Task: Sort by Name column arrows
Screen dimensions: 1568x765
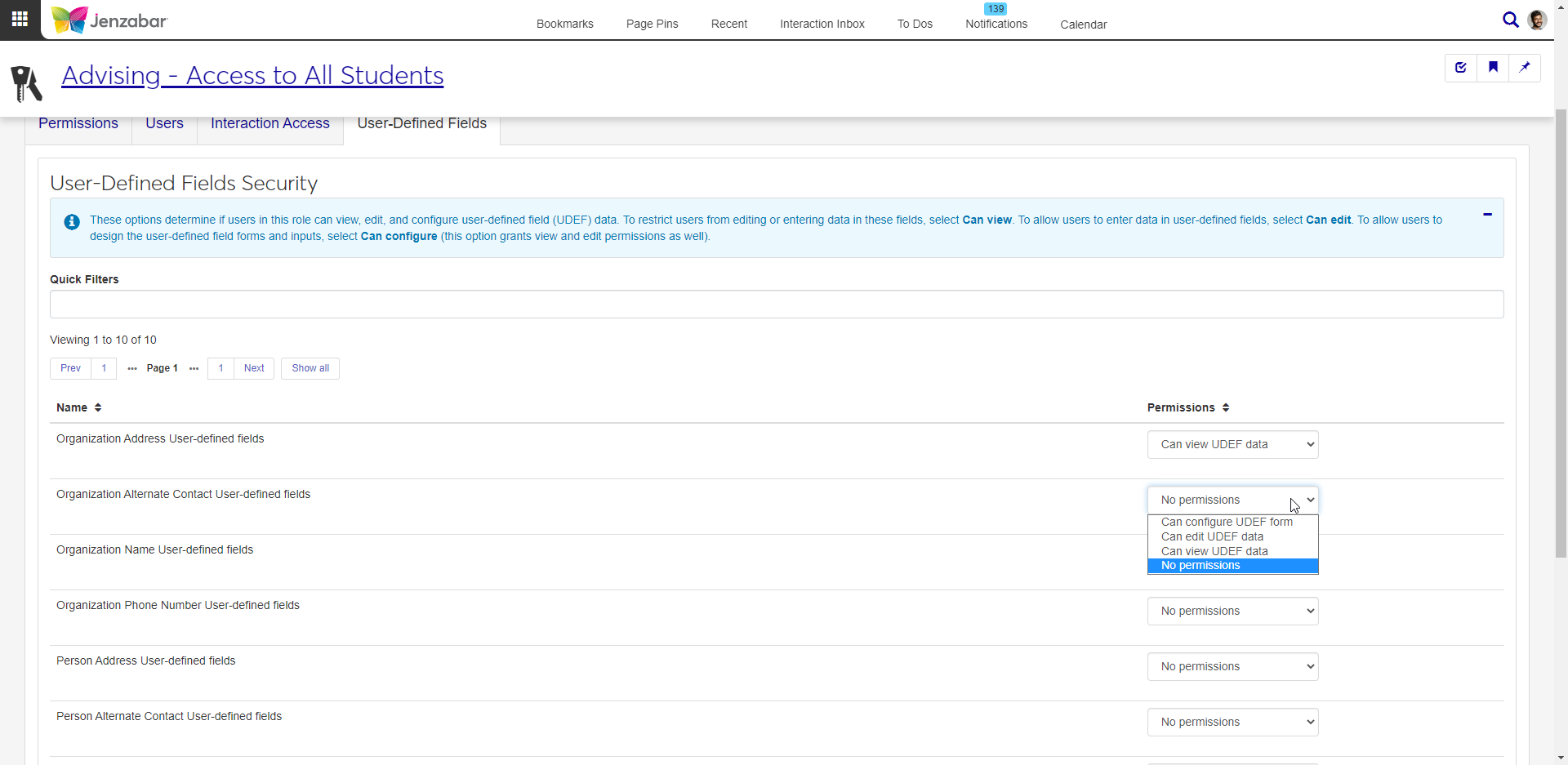Action: 98,407
